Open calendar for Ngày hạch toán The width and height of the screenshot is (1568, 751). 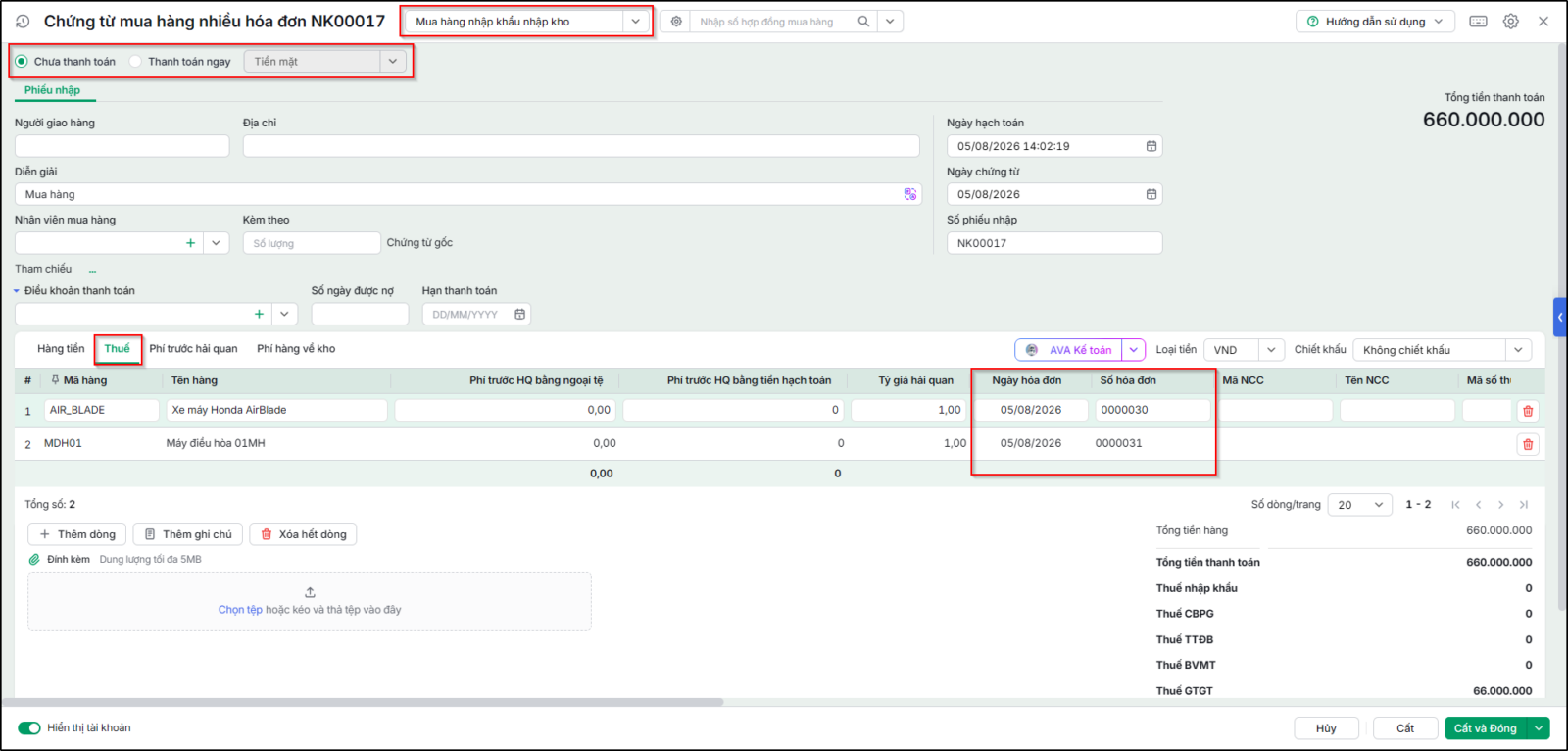[x=1151, y=146]
